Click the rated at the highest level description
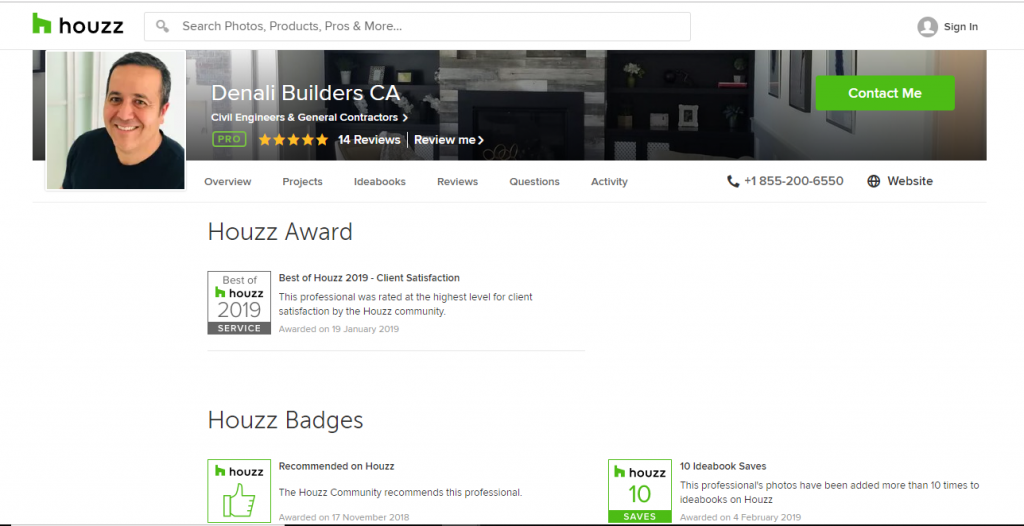Viewport: 1024px width, 526px height. click(x=406, y=304)
